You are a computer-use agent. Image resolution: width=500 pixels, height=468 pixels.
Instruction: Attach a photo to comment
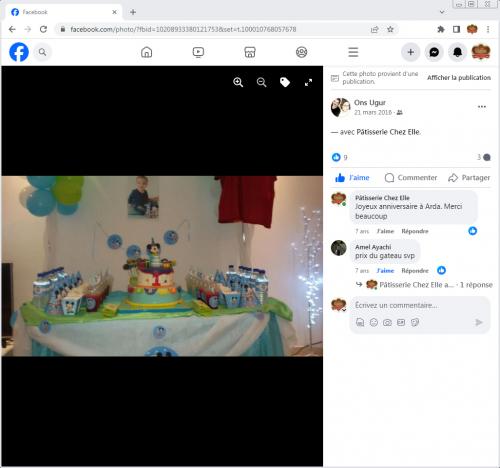(387, 322)
